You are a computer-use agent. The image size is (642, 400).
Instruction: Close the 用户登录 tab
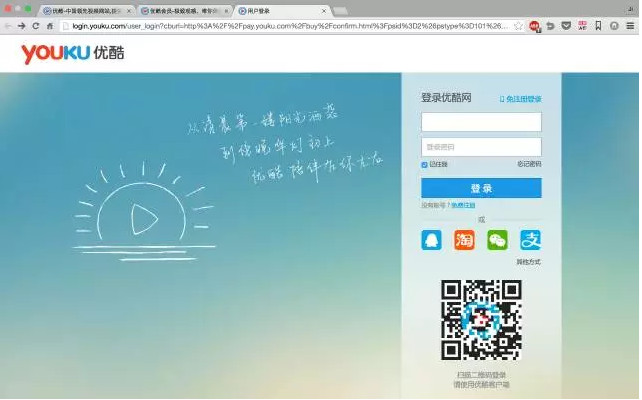(324, 11)
